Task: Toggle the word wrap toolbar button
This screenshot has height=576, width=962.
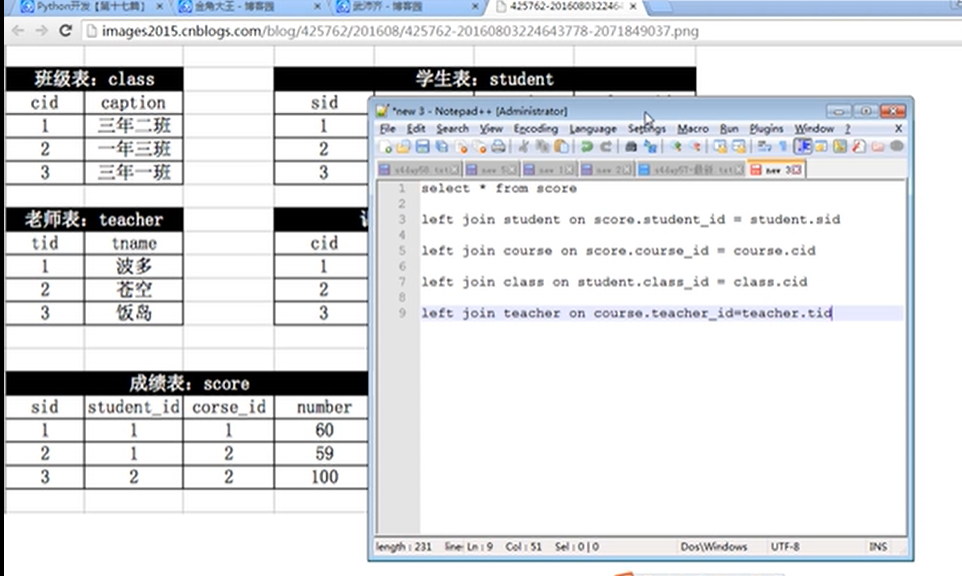Action: [x=763, y=147]
